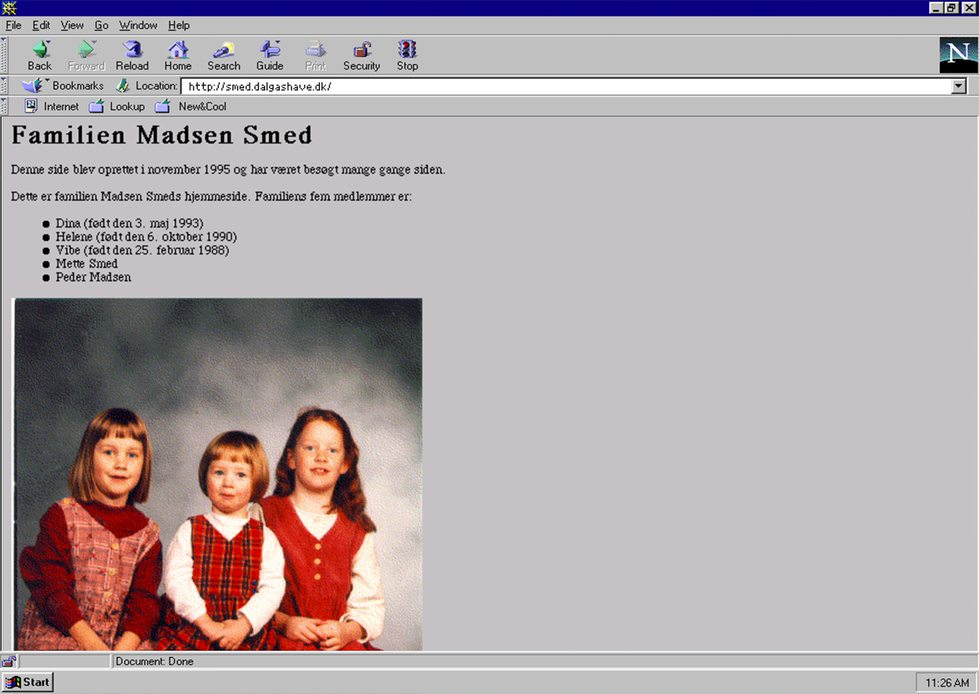This screenshot has width=979, height=694.
Task: Minimize the browser window
Action: pyautogui.click(x=936, y=7)
